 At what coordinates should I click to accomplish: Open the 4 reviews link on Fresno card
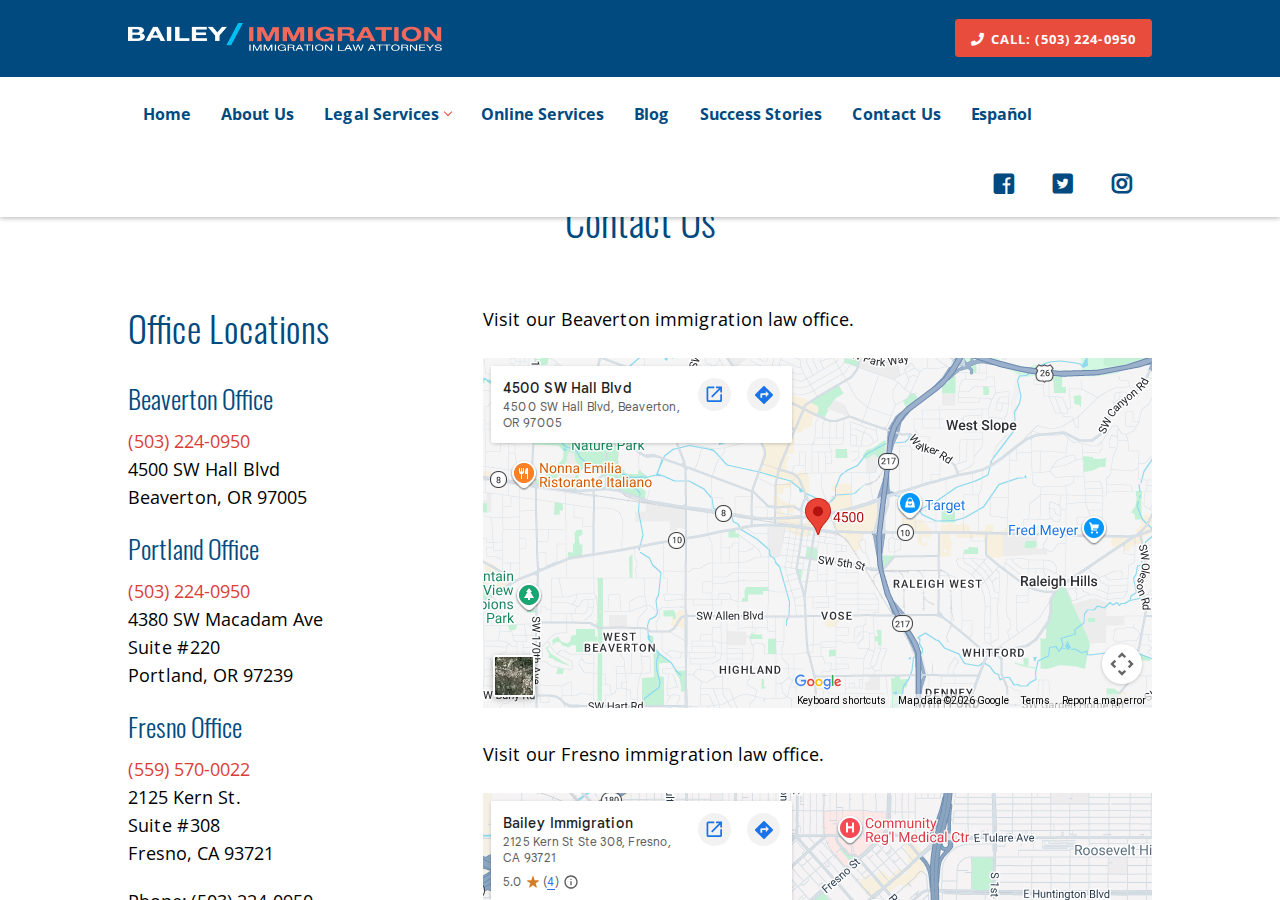point(551,882)
